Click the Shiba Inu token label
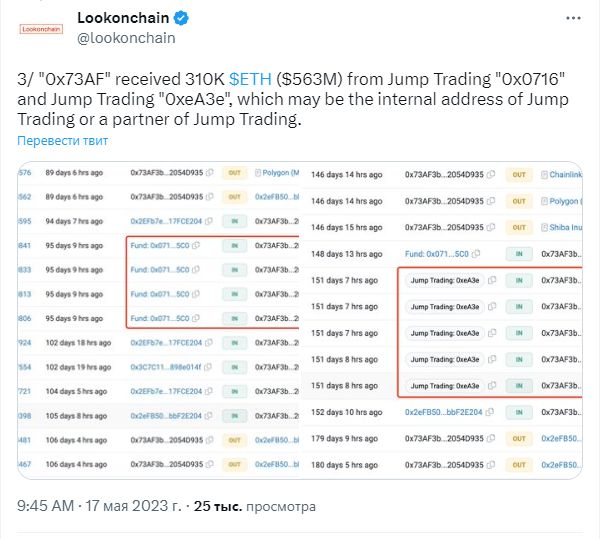The image size is (601, 539). (565, 227)
